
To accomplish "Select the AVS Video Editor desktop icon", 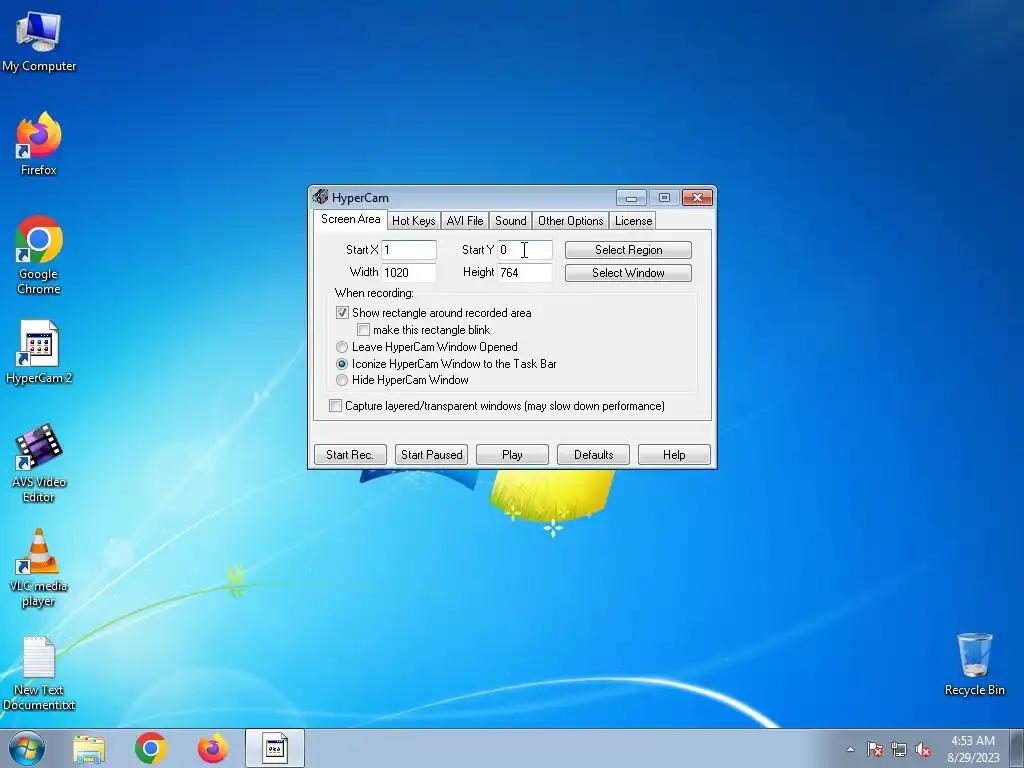I will pyautogui.click(x=39, y=462).
